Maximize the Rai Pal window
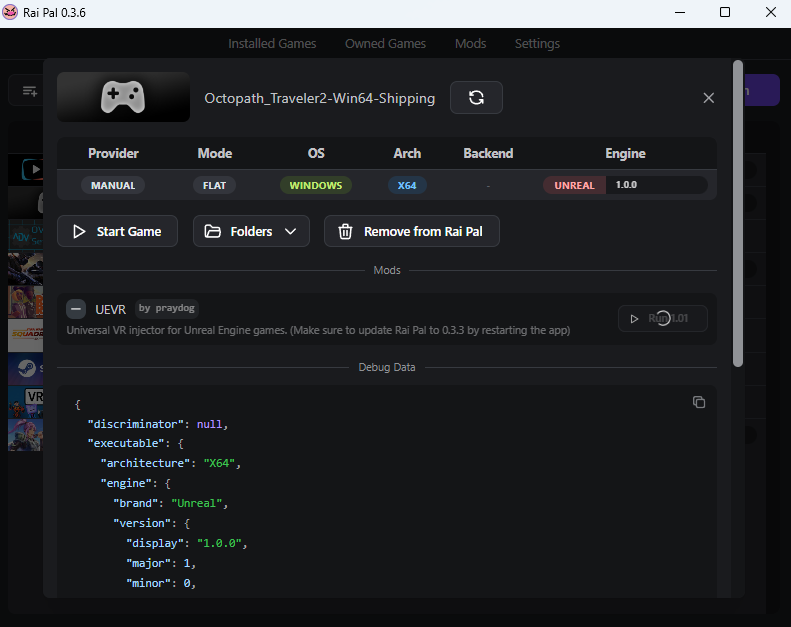 [x=725, y=12]
